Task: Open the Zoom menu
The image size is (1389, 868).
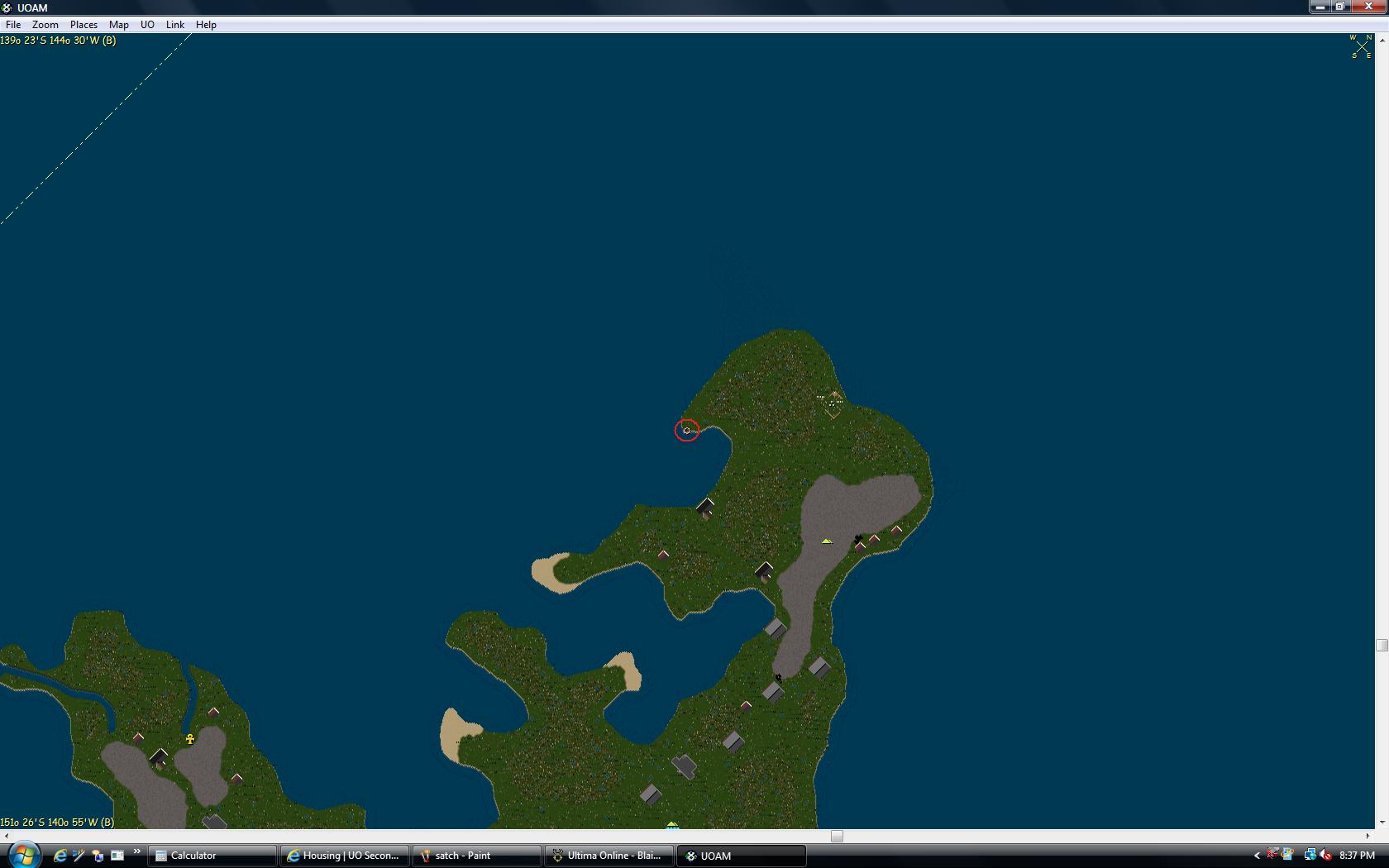Action: (45, 25)
